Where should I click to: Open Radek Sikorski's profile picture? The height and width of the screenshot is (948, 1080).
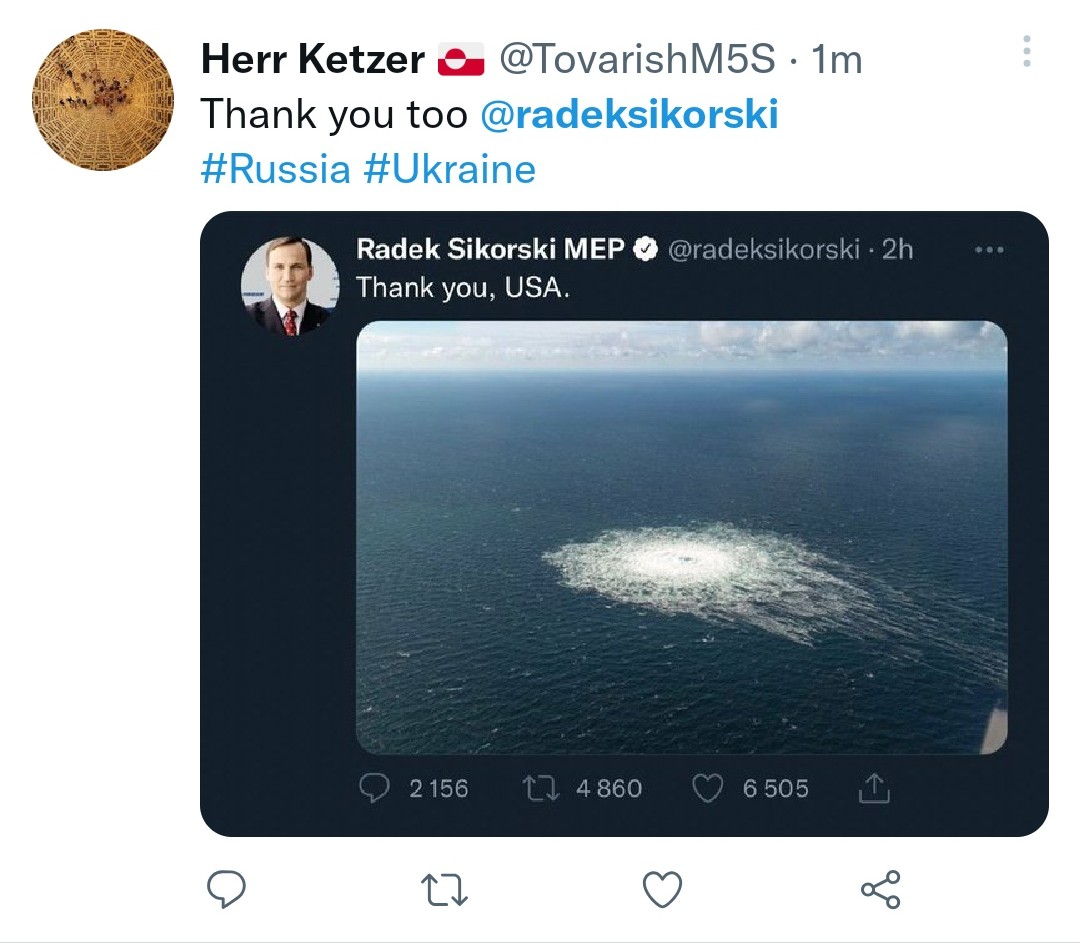(290, 286)
